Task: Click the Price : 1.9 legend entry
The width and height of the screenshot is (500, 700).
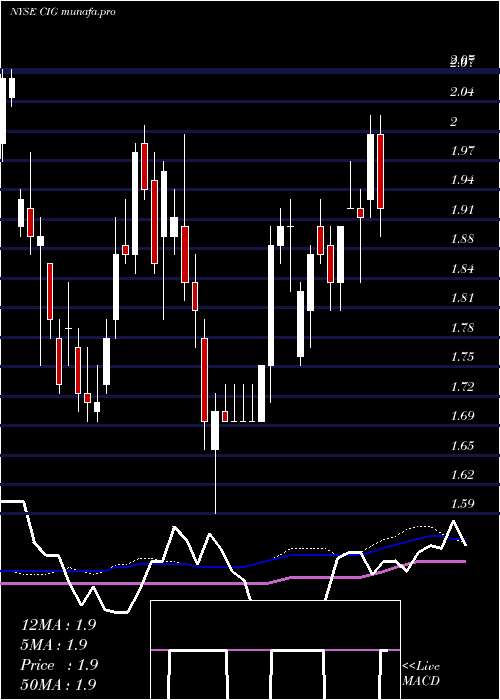Action: [59, 665]
